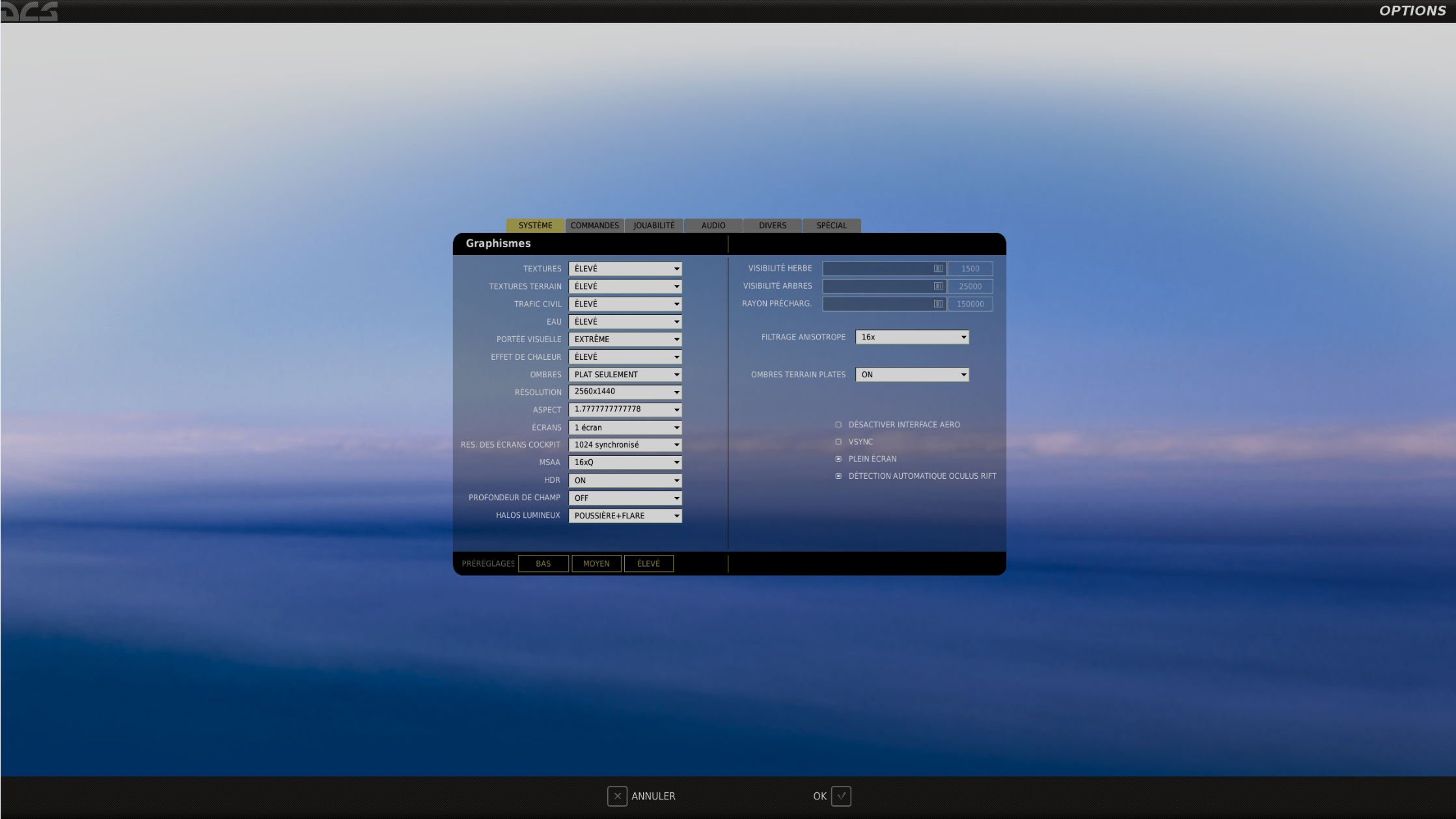The width and height of the screenshot is (1456, 819).
Task: Select the SYSTÈME tab
Action: click(535, 225)
